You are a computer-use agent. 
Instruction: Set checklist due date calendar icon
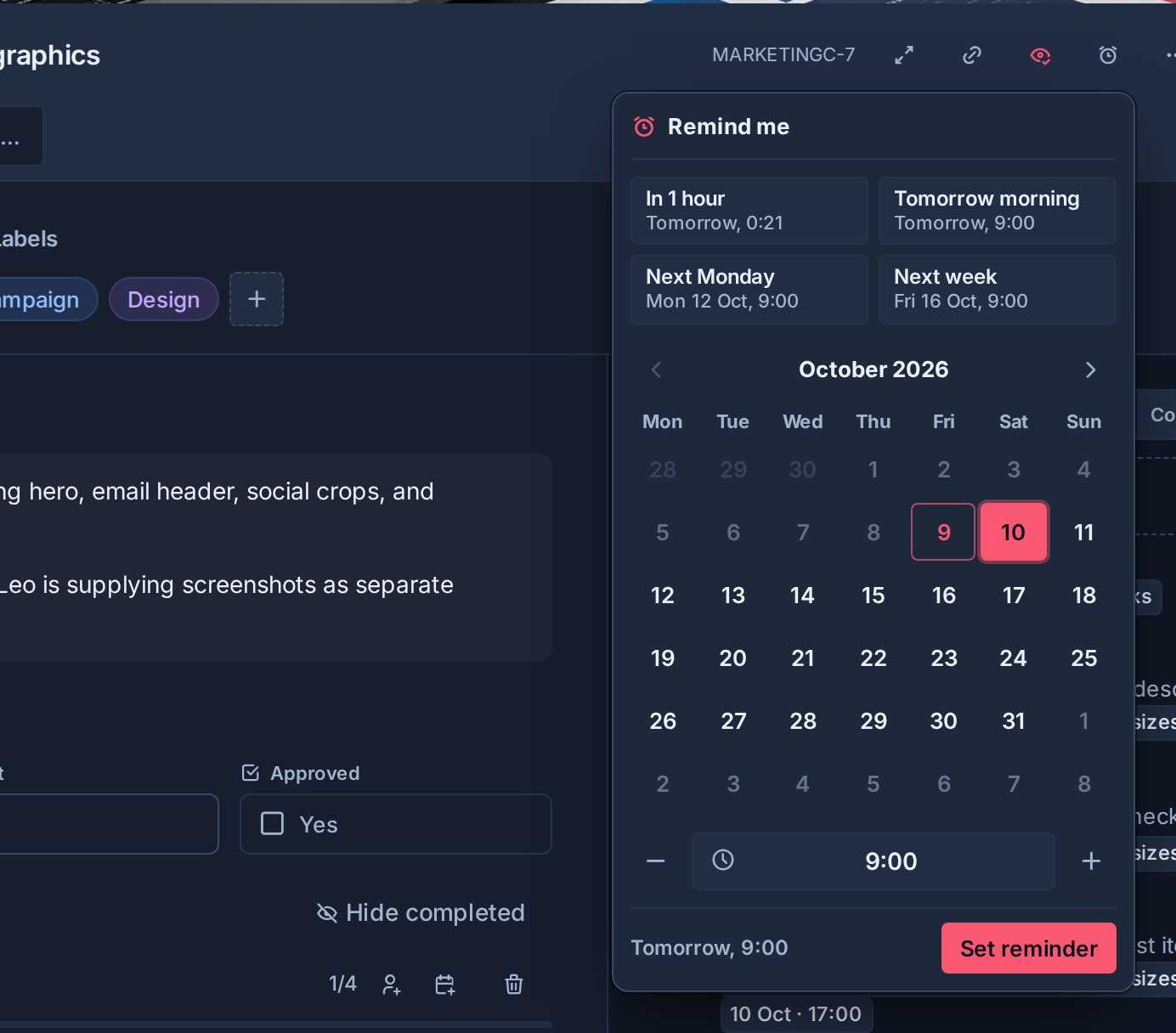point(445,985)
